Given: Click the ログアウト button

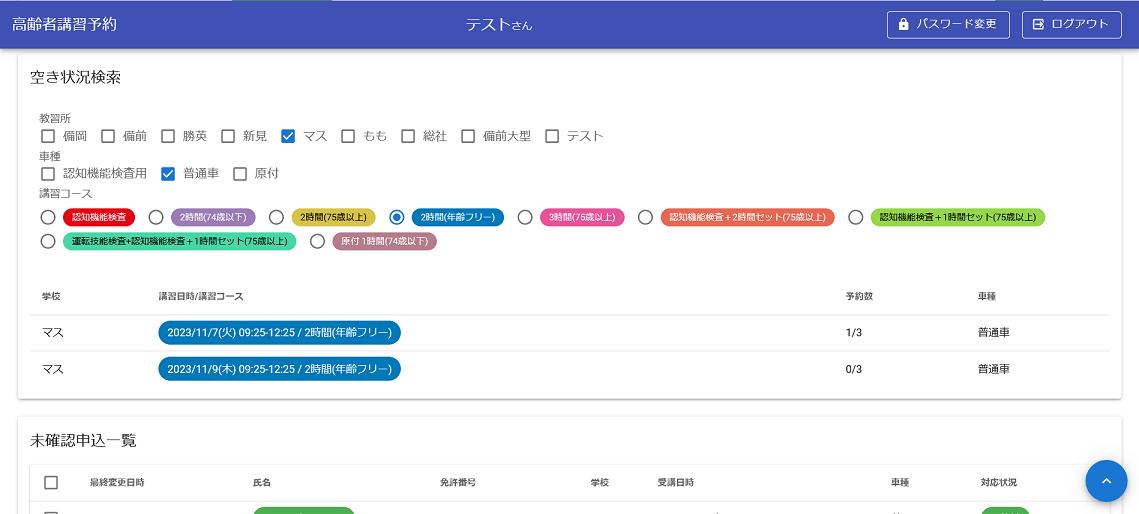Looking at the screenshot, I should (1071, 24).
